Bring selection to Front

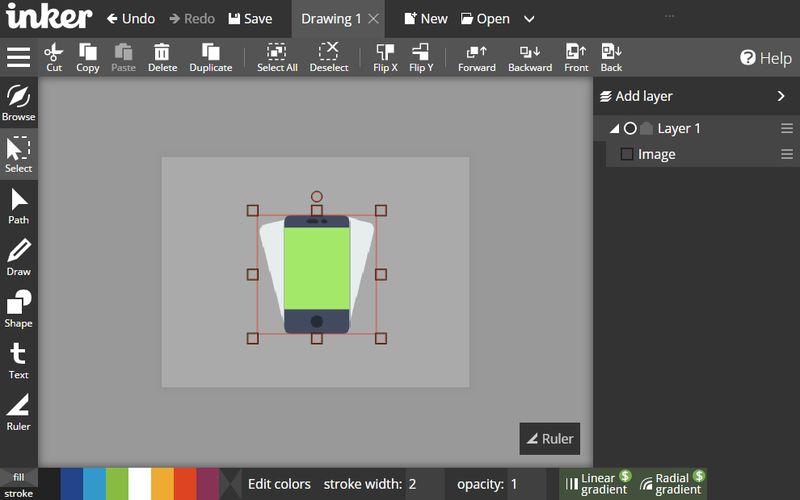576,57
